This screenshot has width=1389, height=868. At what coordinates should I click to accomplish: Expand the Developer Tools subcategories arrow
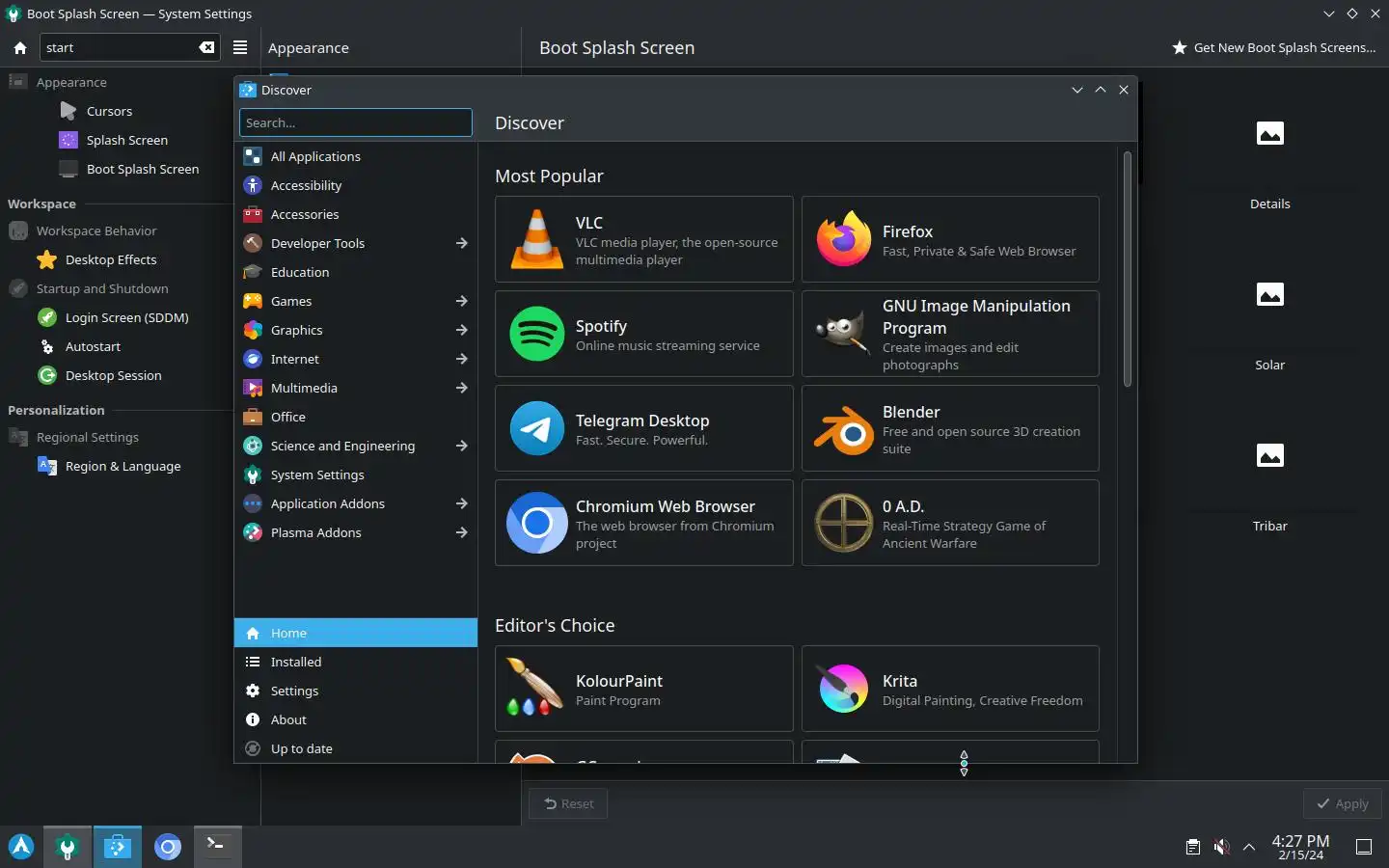(461, 243)
